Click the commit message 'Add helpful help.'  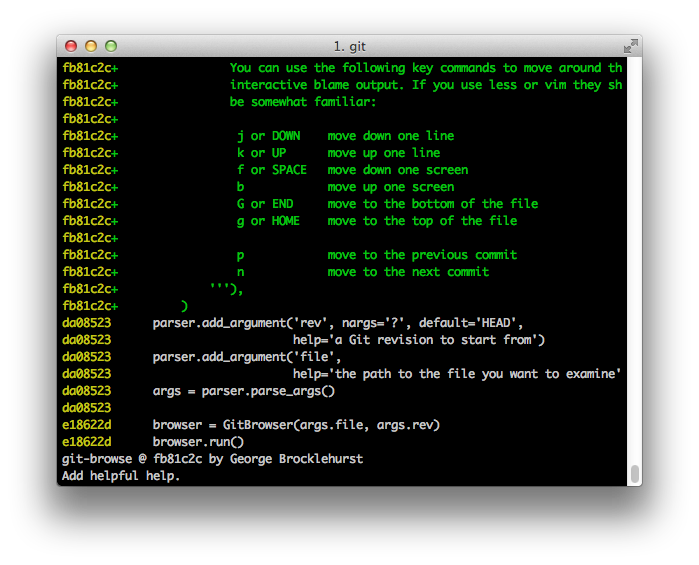click(x=121, y=476)
